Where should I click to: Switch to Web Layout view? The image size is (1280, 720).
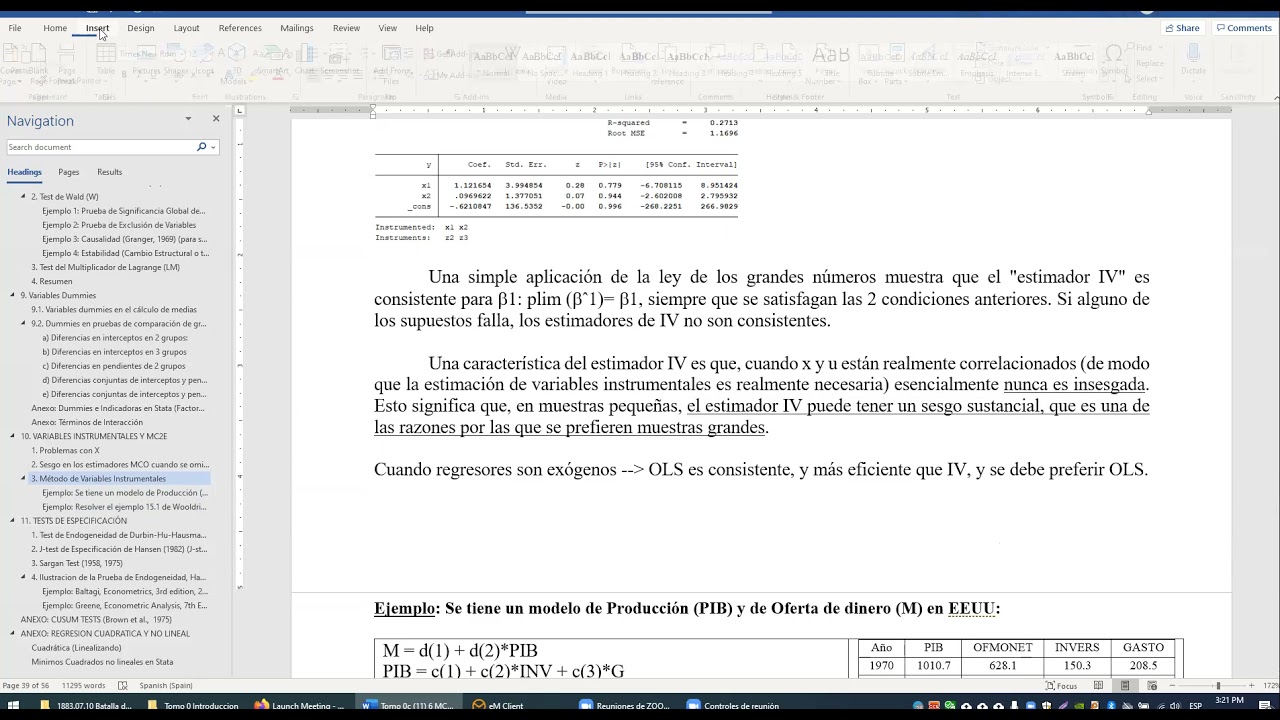pyautogui.click(x=1152, y=685)
